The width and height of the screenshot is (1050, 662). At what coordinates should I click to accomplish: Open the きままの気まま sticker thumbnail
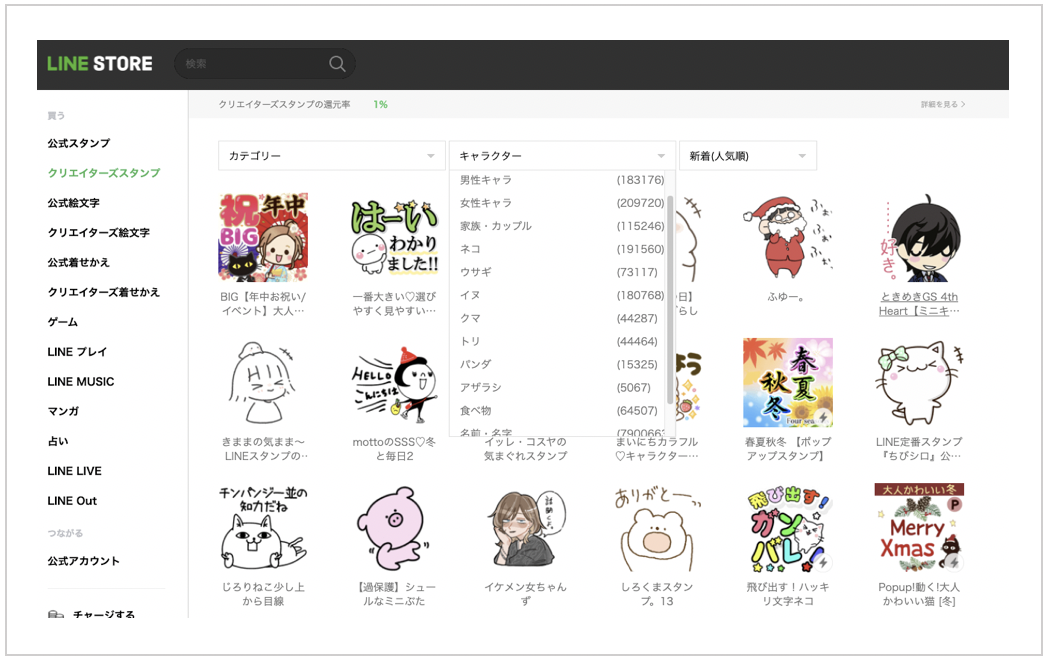pos(263,383)
